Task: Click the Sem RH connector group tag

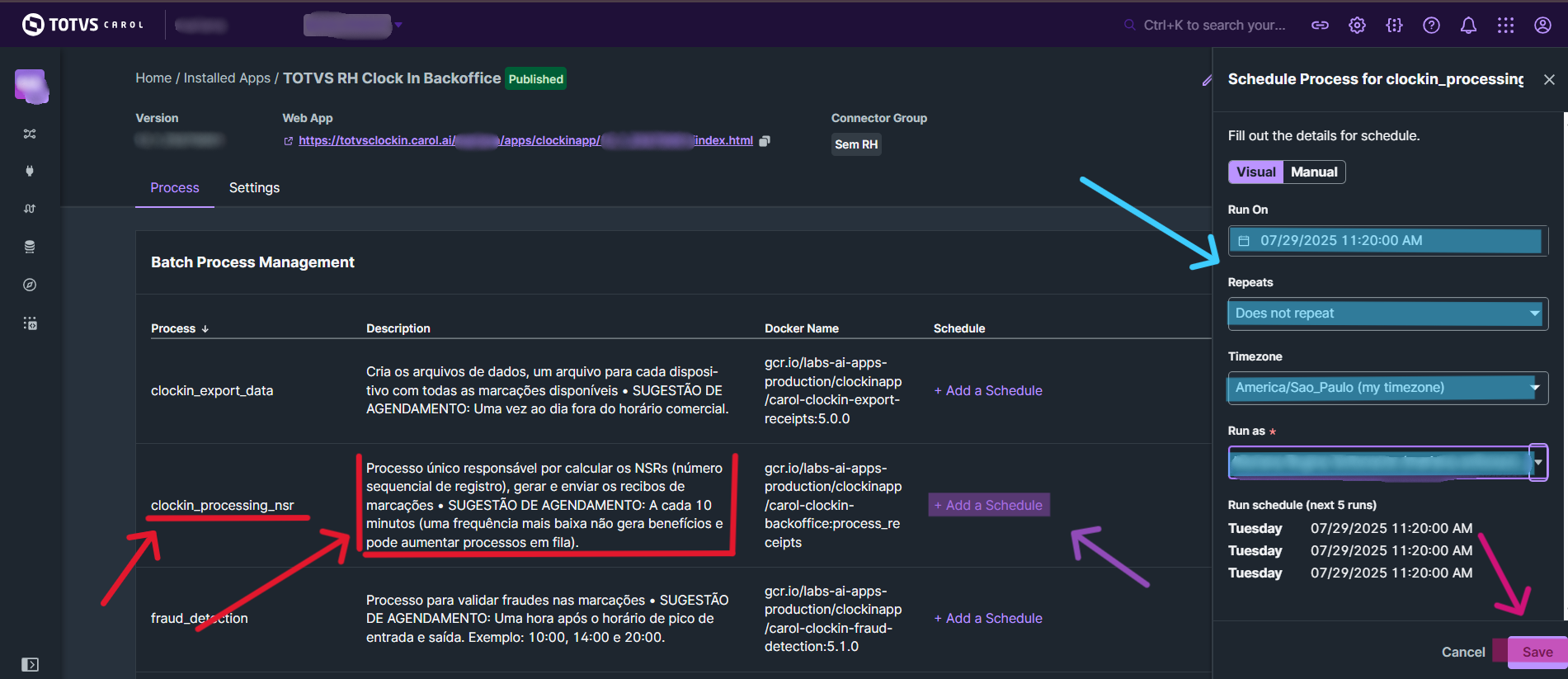Action: click(856, 144)
